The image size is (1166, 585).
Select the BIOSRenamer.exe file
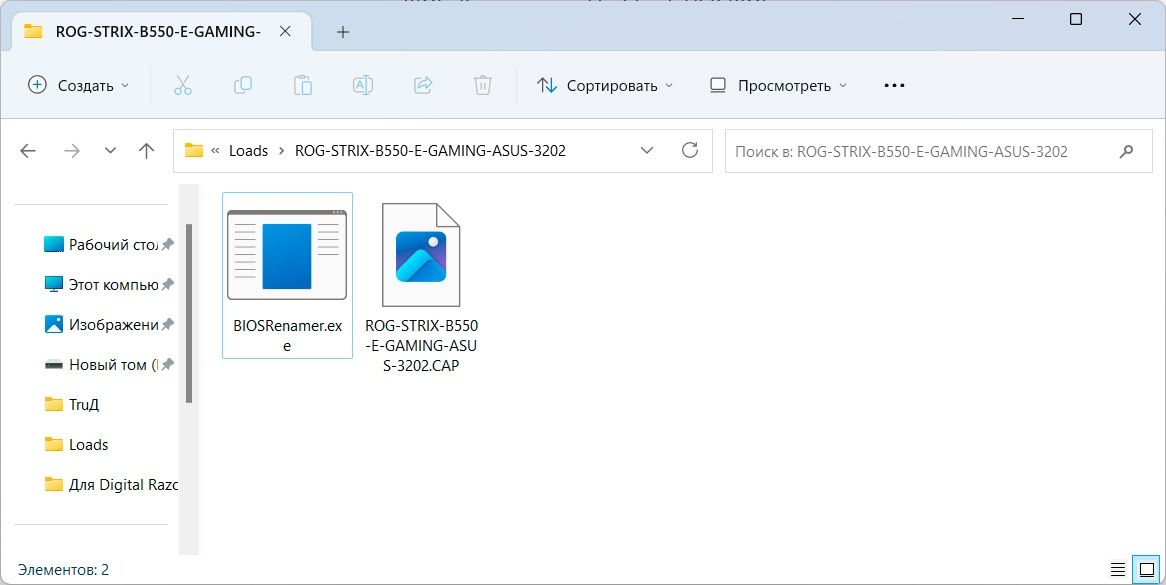pyautogui.click(x=287, y=275)
